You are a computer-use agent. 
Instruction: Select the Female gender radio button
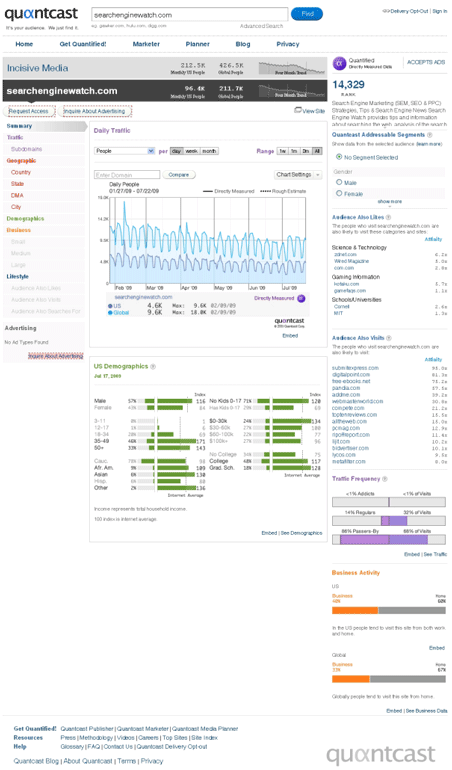[x=339, y=193]
